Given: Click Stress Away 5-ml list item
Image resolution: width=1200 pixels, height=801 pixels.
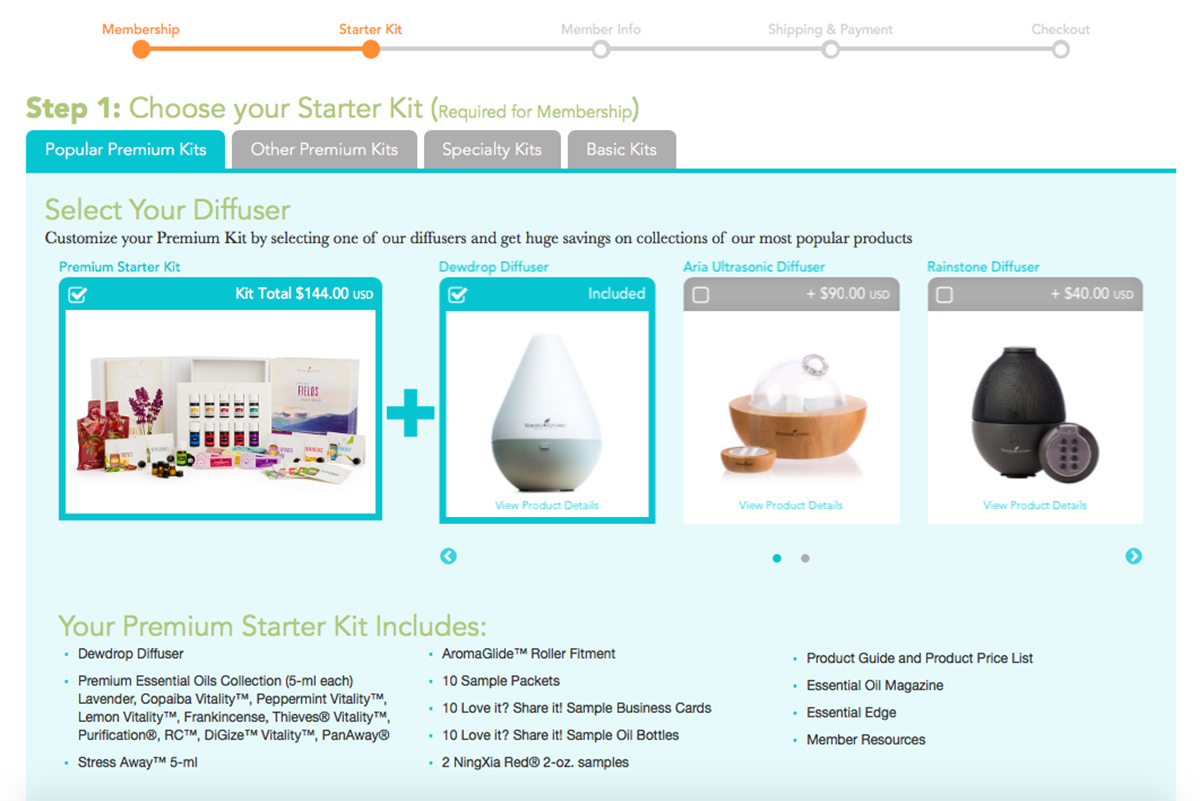Looking at the screenshot, I should pyautogui.click(x=137, y=763).
